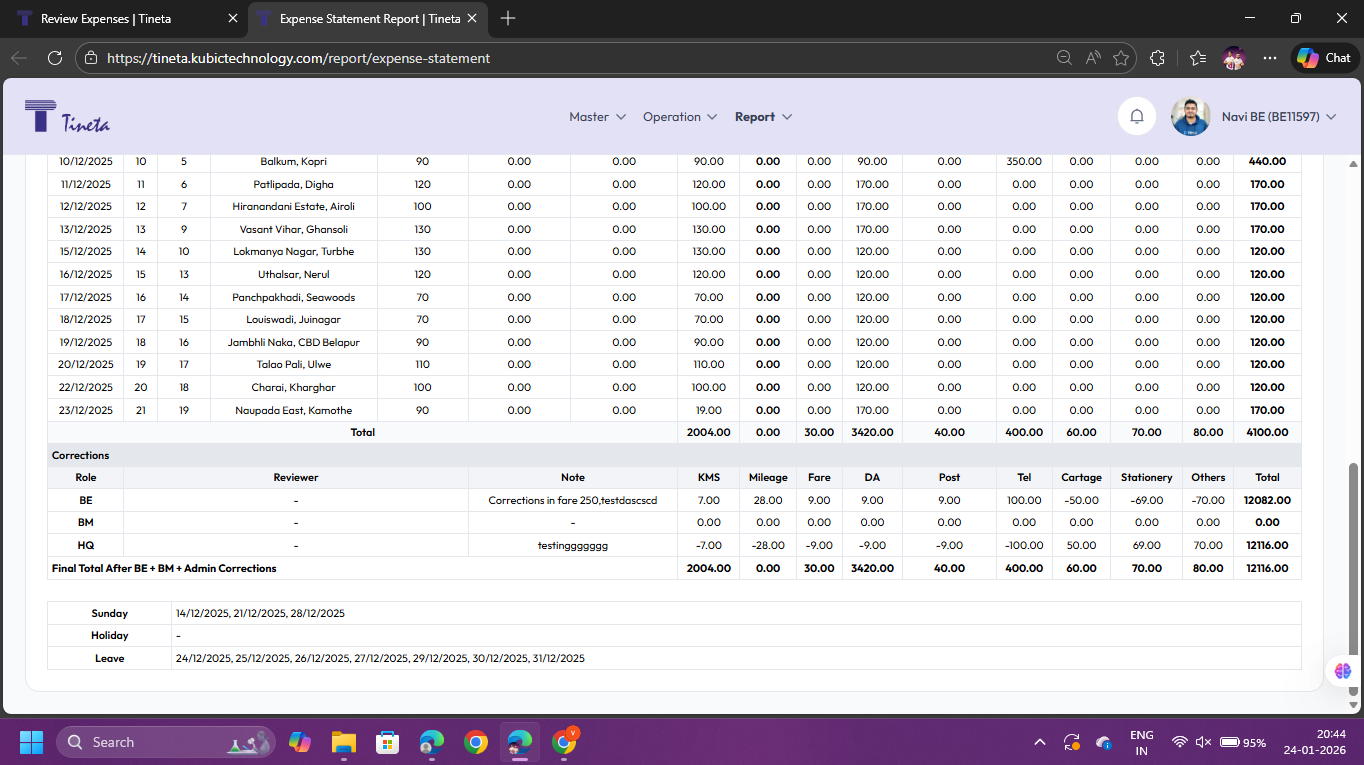1364x765 pixels.
Task: Zoom out using address bar magnifier icon
Action: coord(1065,58)
